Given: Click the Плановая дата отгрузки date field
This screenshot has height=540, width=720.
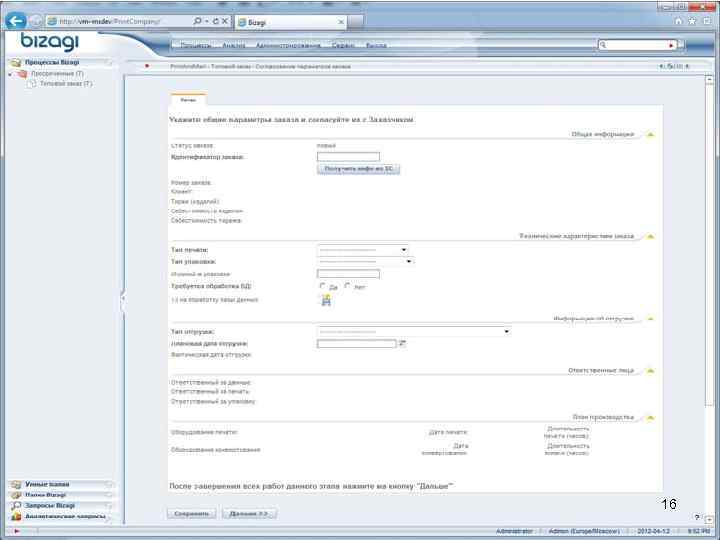Looking at the screenshot, I should click(x=356, y=343).
